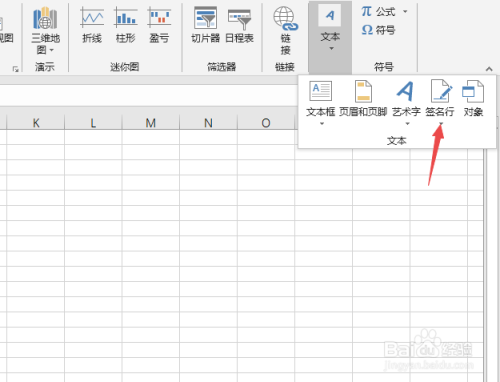Click the first cell under column M

click(151, 137)
